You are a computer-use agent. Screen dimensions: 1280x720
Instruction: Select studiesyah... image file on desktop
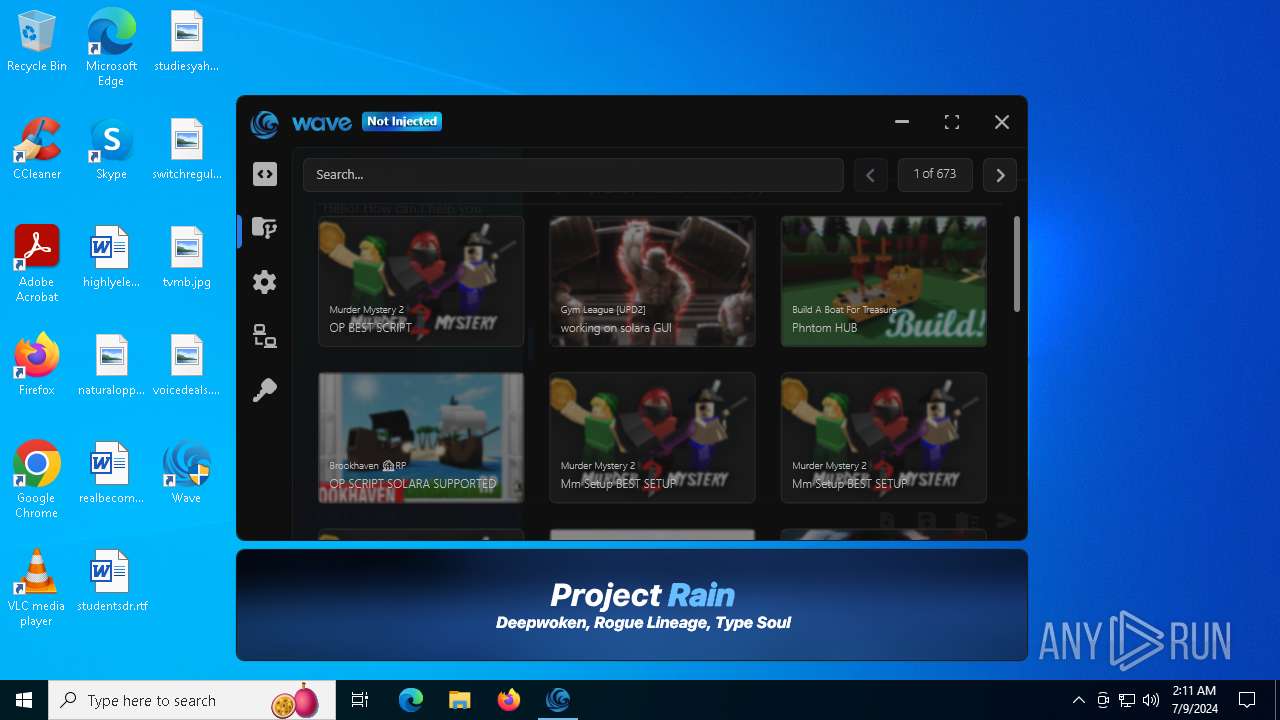tap(186, 41)
